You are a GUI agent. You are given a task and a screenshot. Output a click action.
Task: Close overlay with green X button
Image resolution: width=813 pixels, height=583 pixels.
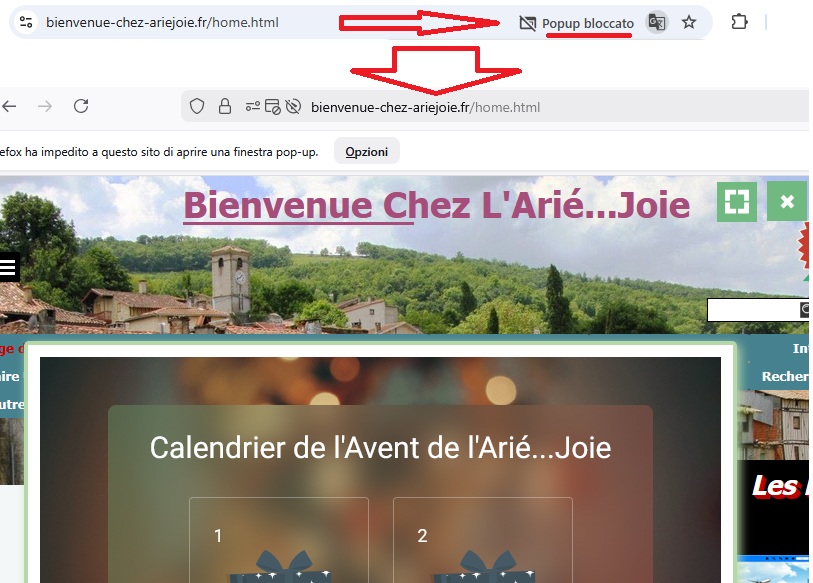(x=787, y=201)
